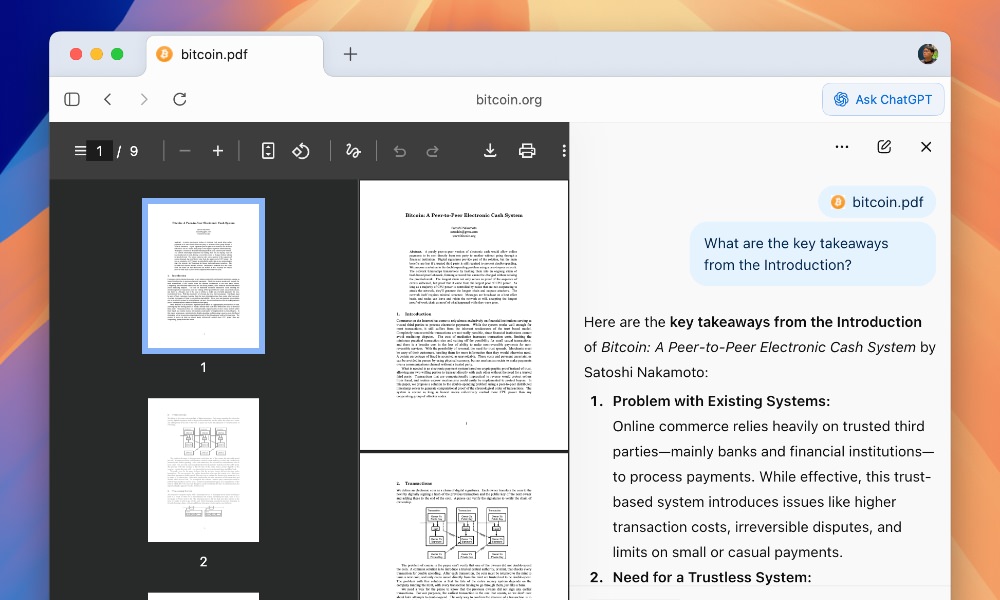Image resolution: width=1000 pixels, height=600 pixels.
Task: Rotate the PDF page
Action: pyautogui.click(x=302, y=150)
